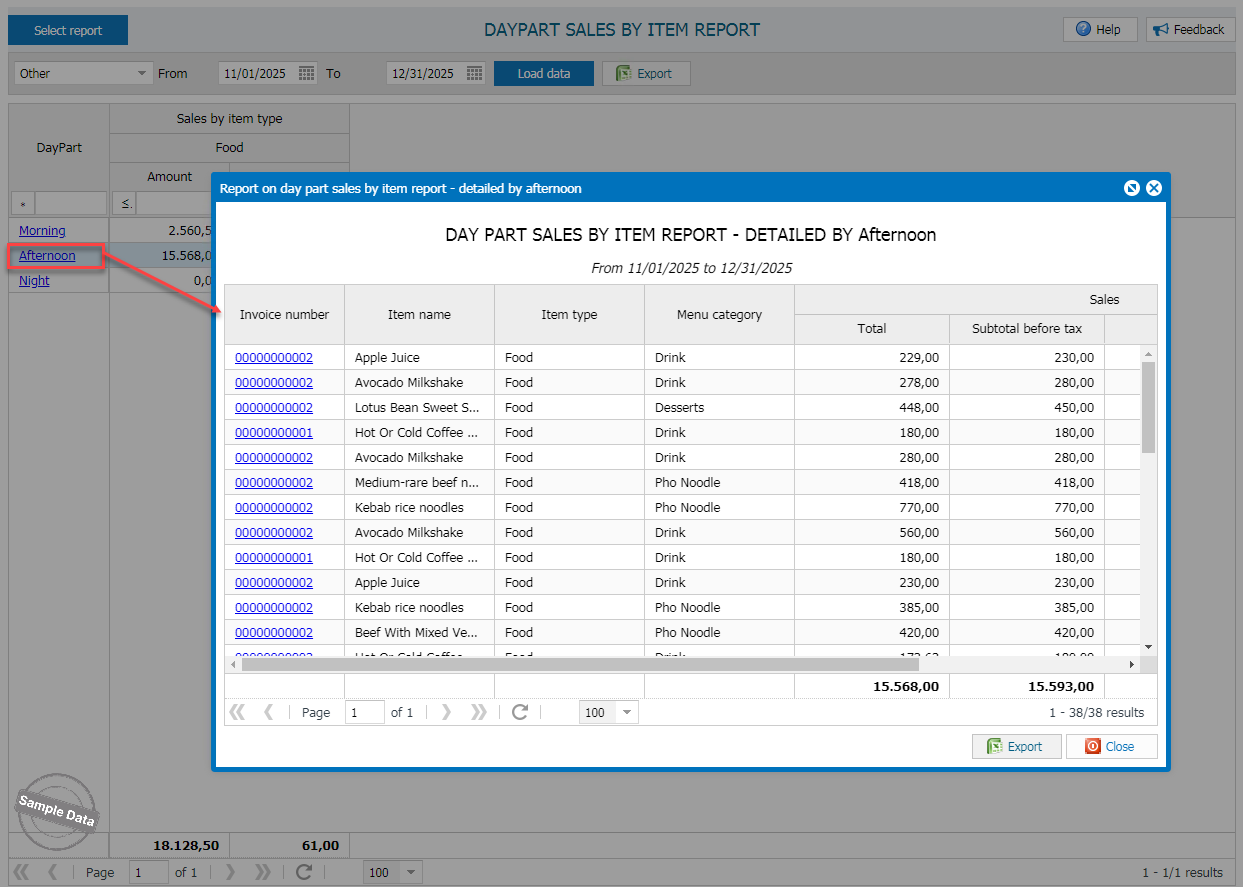
Task: Expand the dialog page size dropdown
Action: tap(627, 713)
